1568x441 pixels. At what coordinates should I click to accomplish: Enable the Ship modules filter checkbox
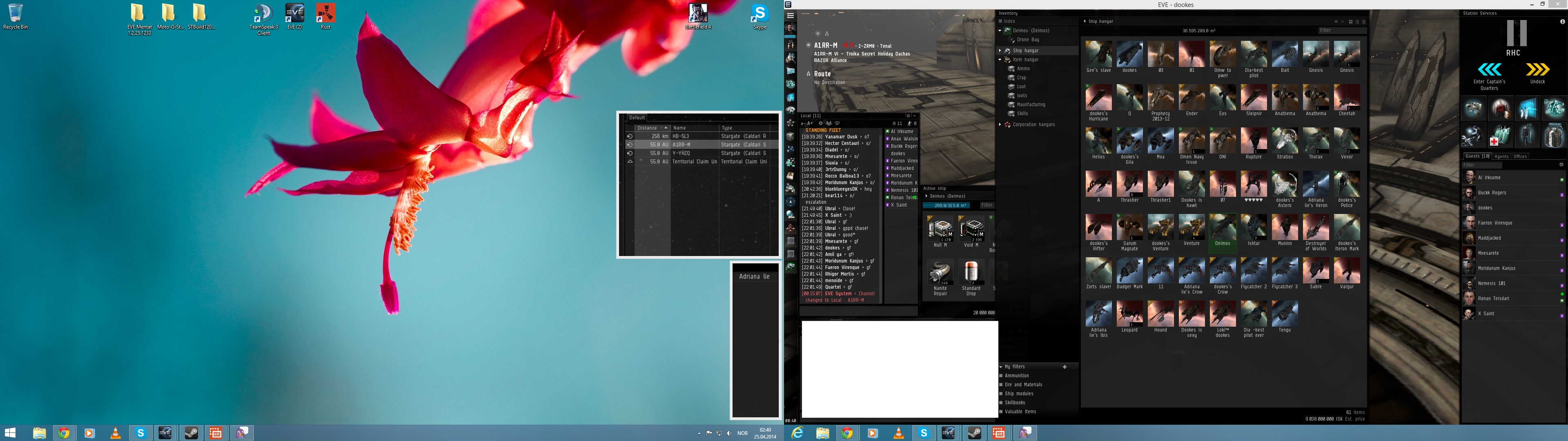1001,394
